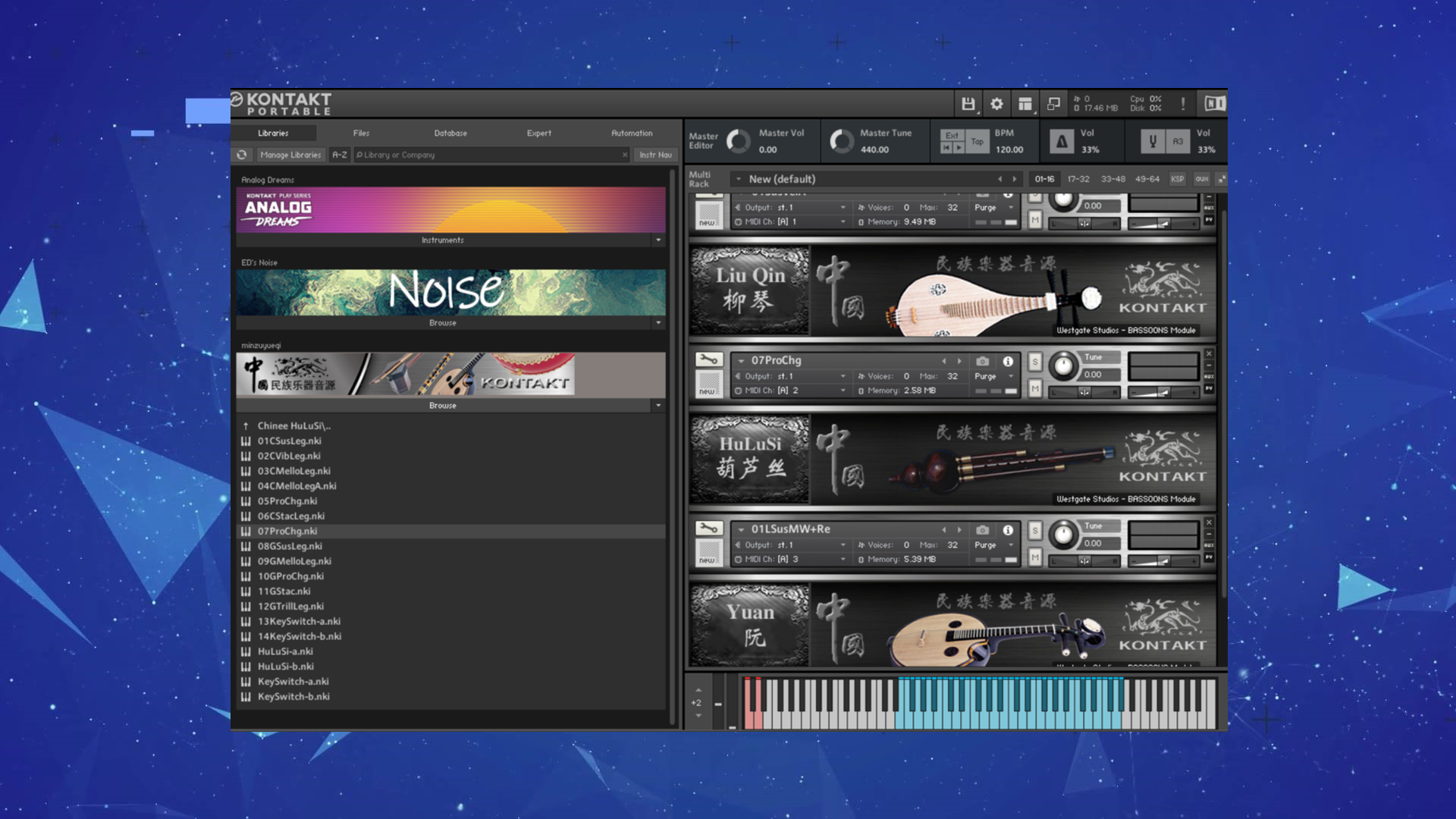Viewport: 1456px width, 819px height.
Task: Open the workspace layout icon
Action: coord(1025,104)
